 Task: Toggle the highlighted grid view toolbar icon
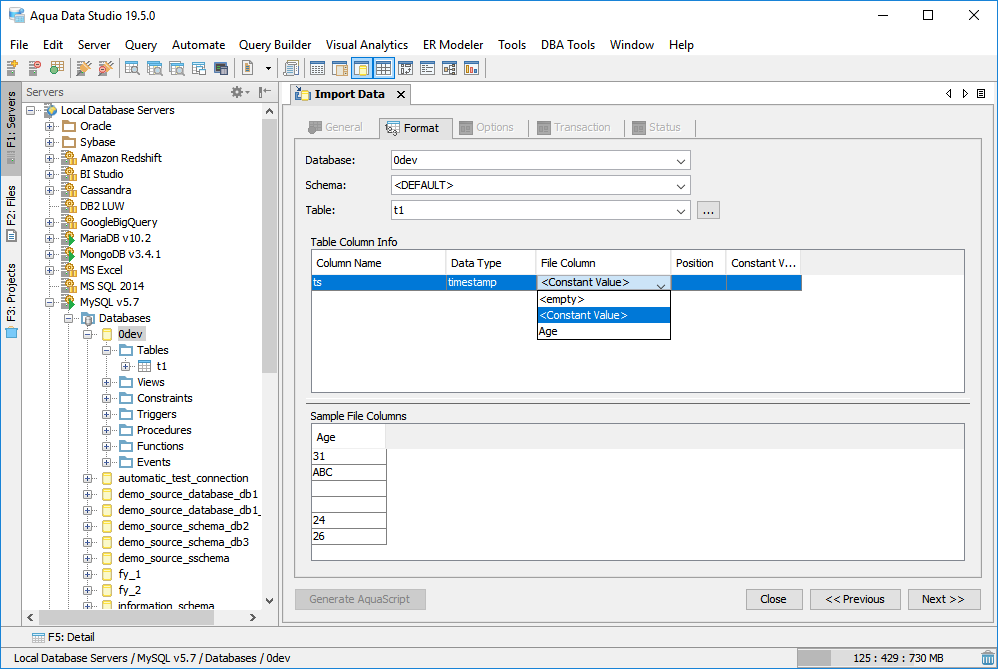(x=384, y=68)
